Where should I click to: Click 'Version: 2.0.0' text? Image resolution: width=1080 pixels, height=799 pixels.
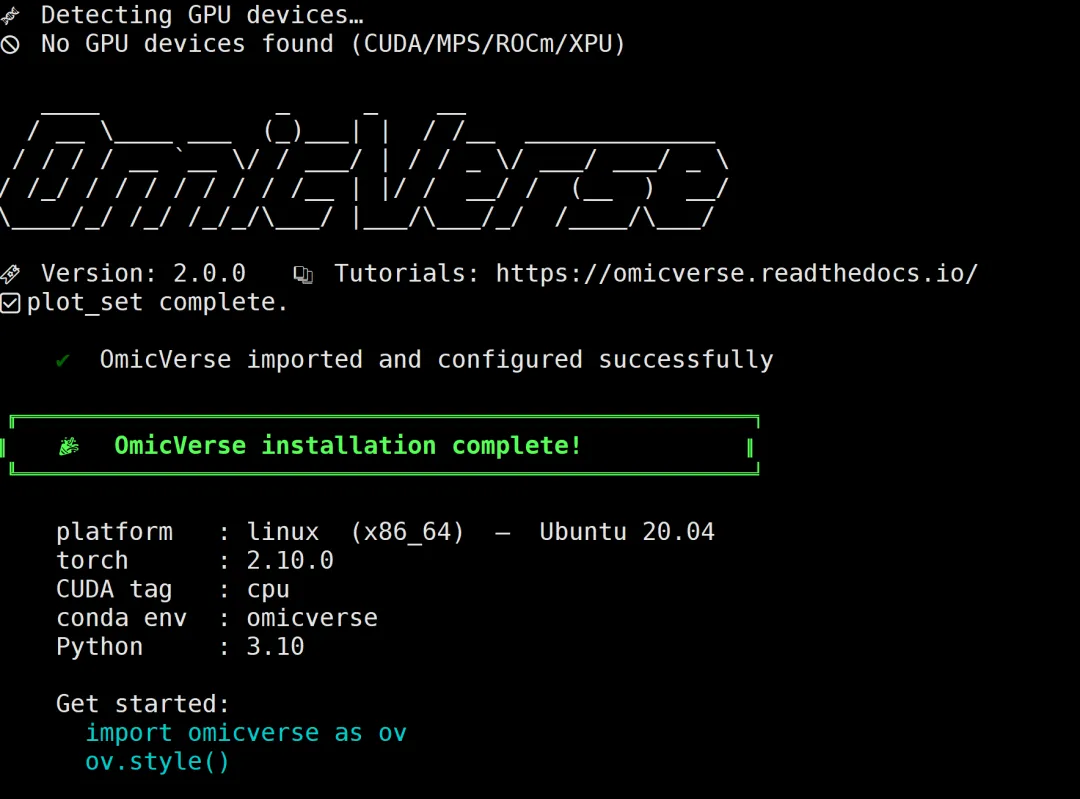pyautogui.click(x=143, y=273)
